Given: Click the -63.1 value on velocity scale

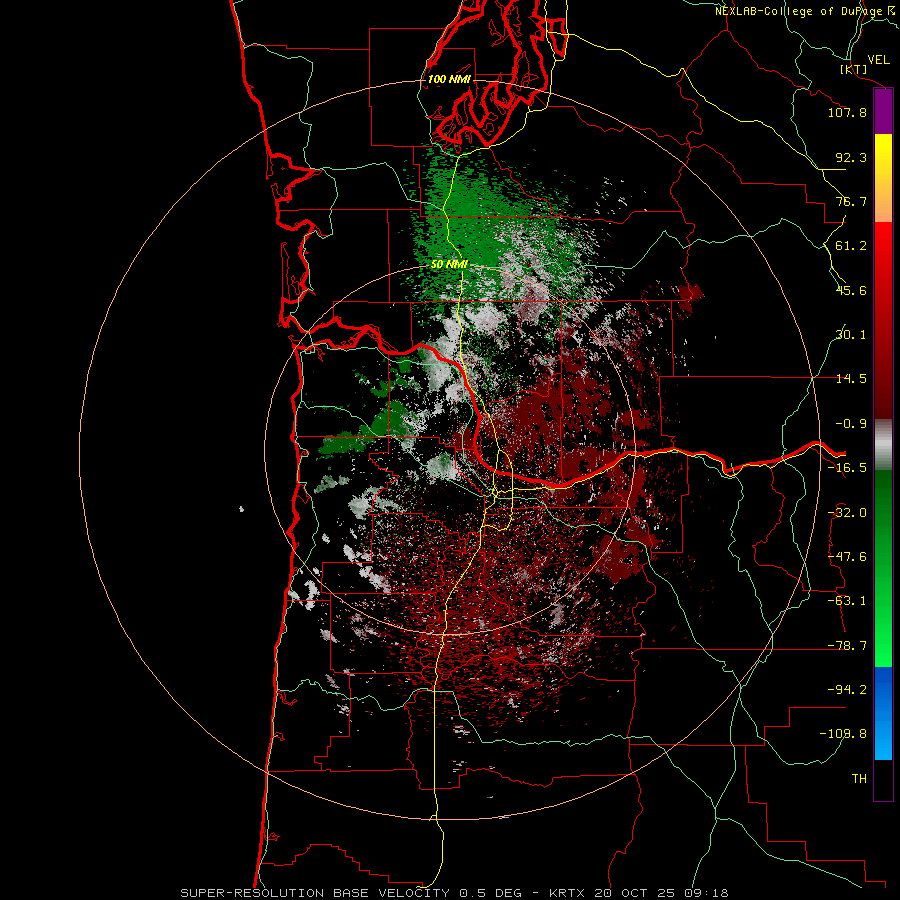Looking at the screenshot, I should pyautogui.click(x=847, y=601).
